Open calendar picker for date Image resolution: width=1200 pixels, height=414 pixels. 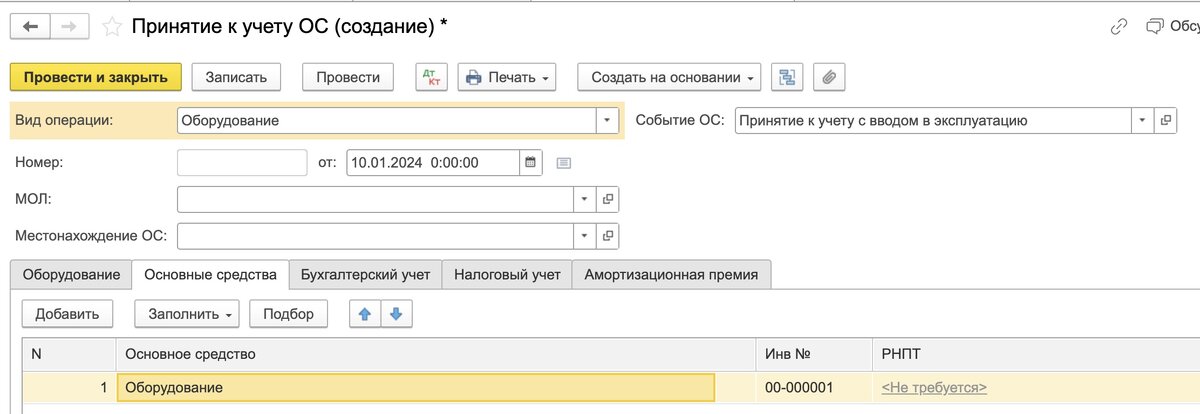click(x=531, y=162)
